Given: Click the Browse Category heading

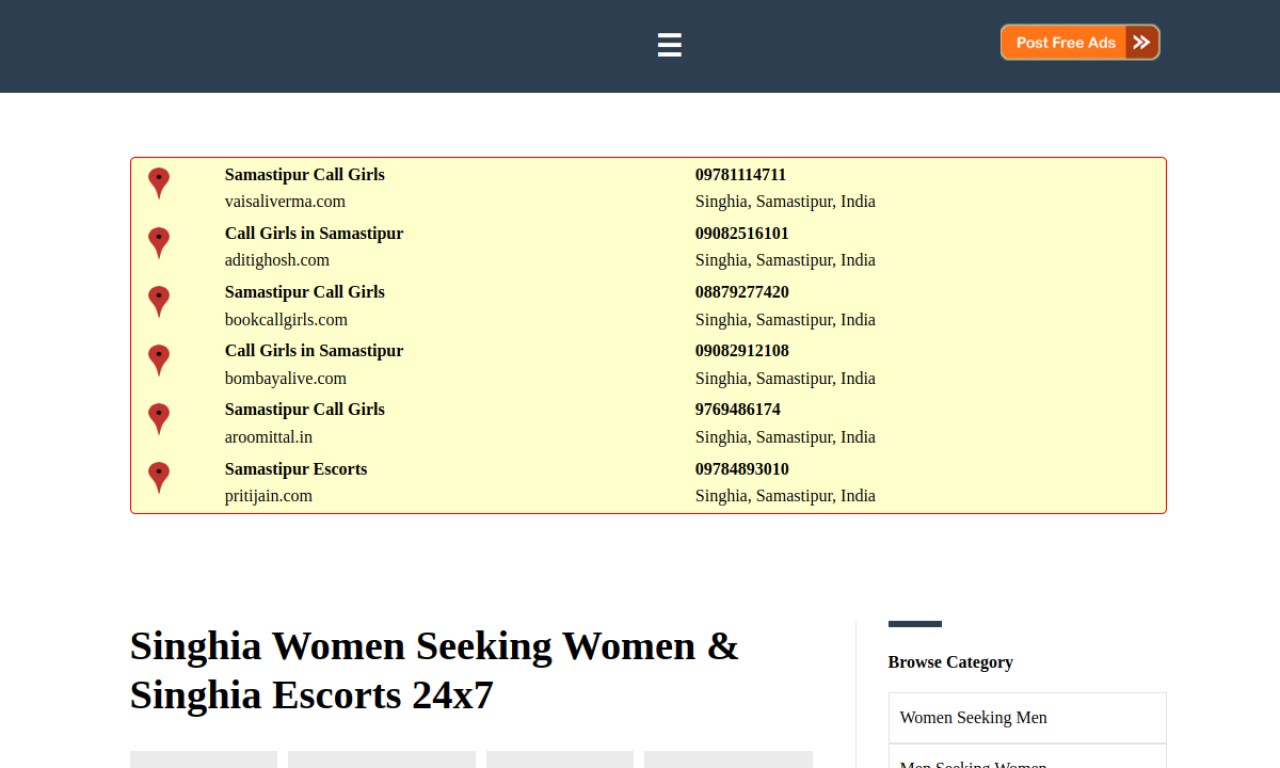Looking at the screenshot, I should click(950, 662).
